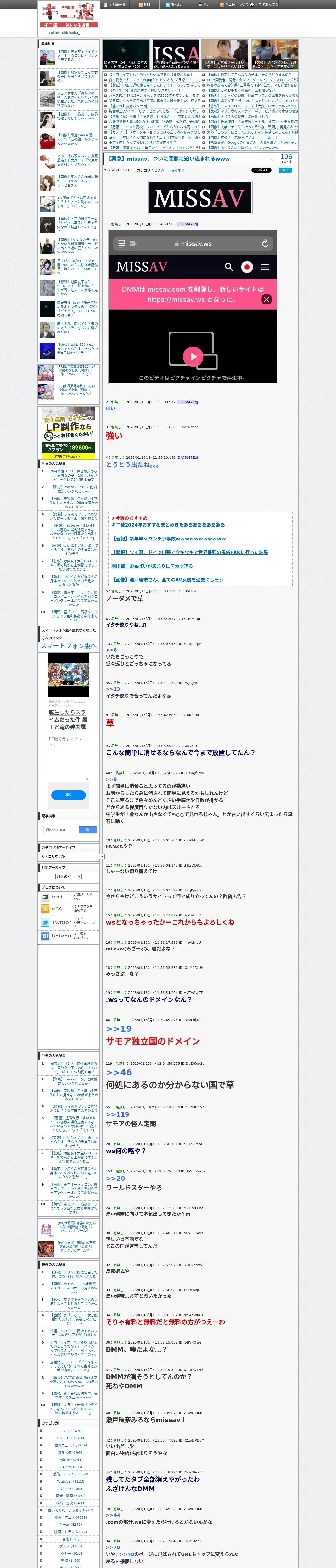Open Twitter (3234) category link
Image resolution: width=336 pixels, height=1568 pixels.
point(70,1460)
